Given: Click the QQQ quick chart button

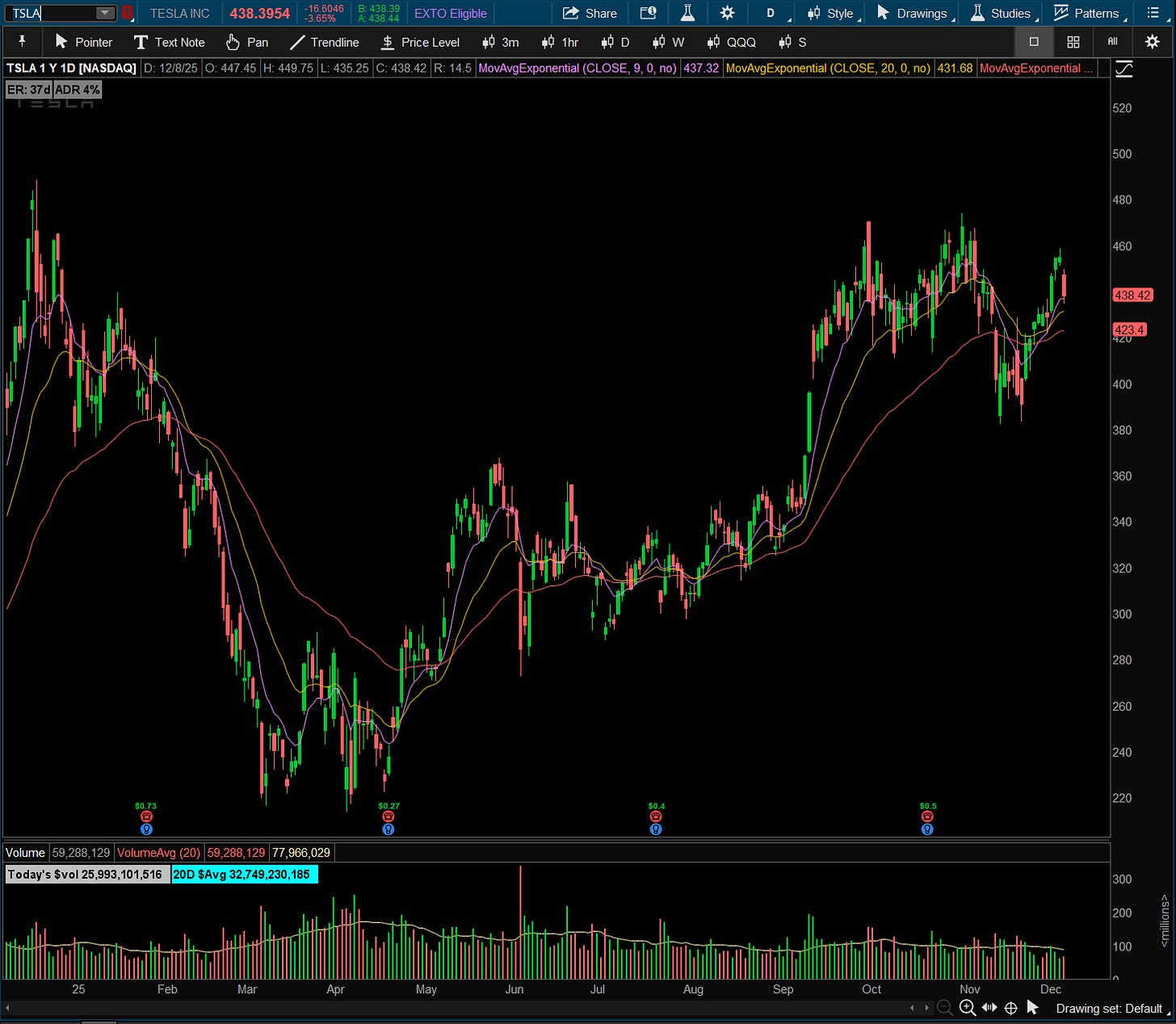Looking at the screenshot, I should (x=732, y=42).
